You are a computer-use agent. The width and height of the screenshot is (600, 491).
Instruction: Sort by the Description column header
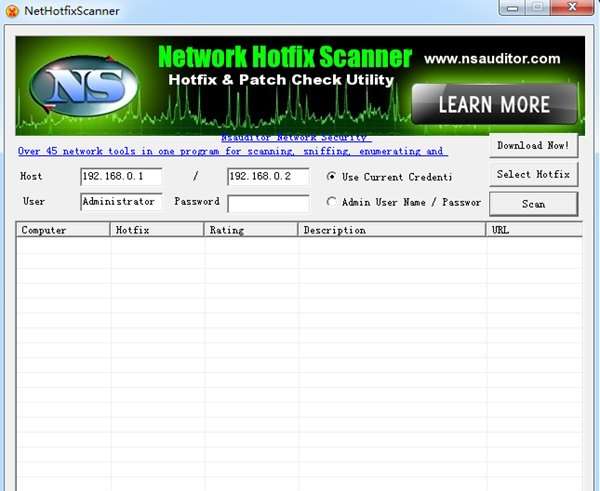pyautogui.click(x=391, y=230)
